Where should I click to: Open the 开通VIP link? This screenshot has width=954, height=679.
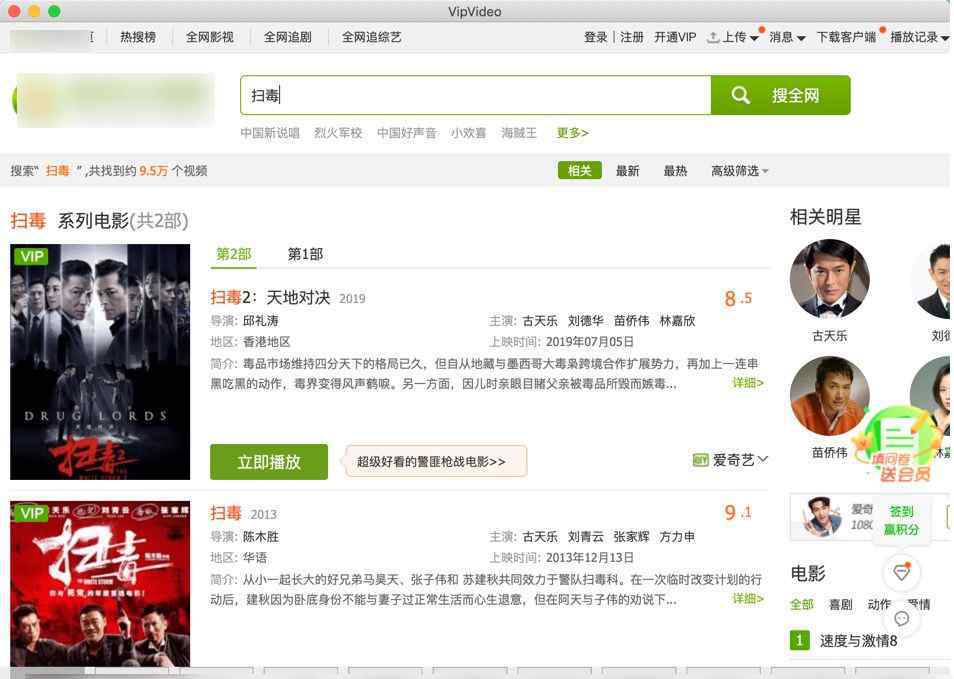675,37
